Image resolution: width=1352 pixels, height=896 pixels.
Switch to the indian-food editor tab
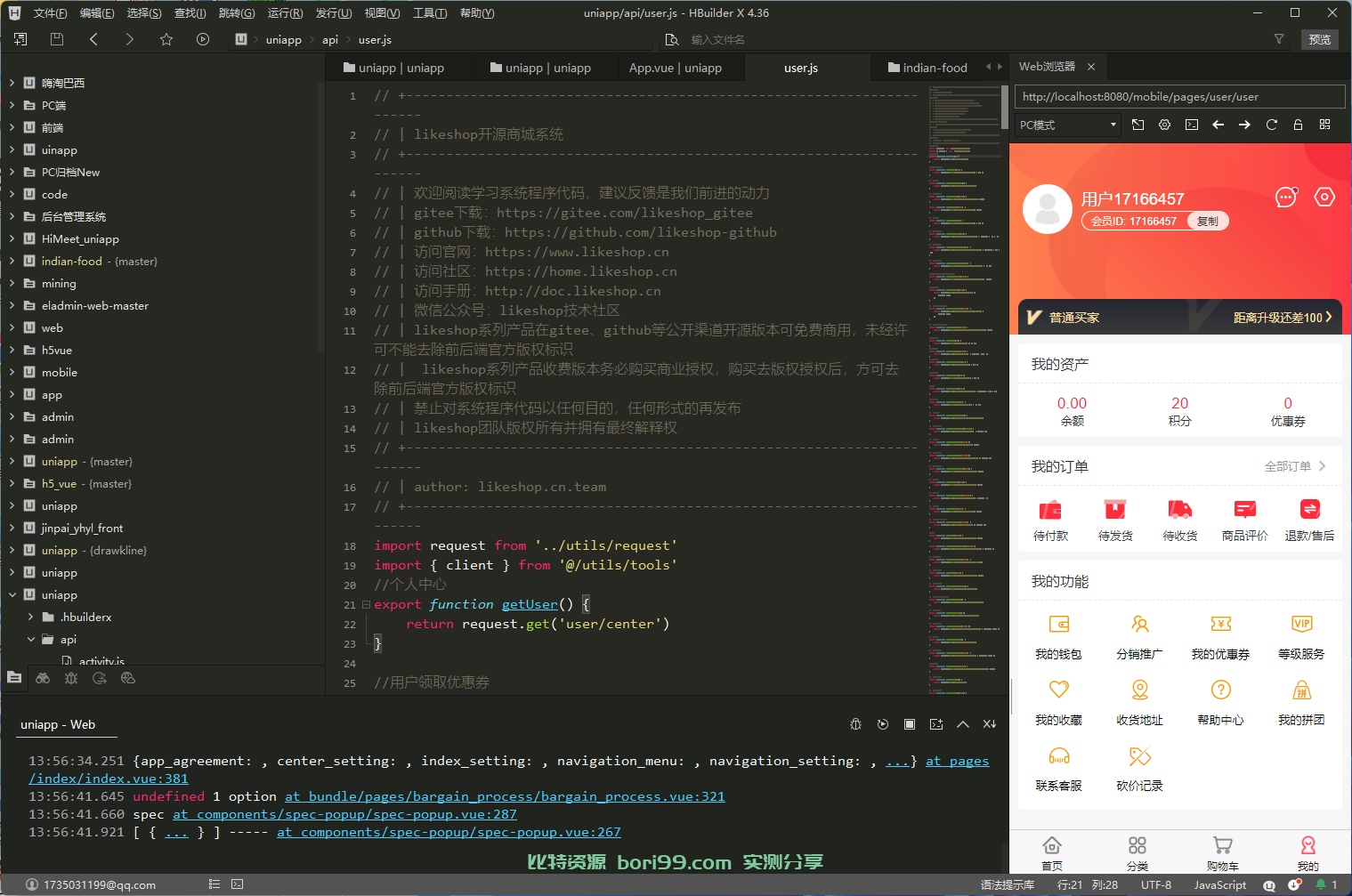pos(927,68)
